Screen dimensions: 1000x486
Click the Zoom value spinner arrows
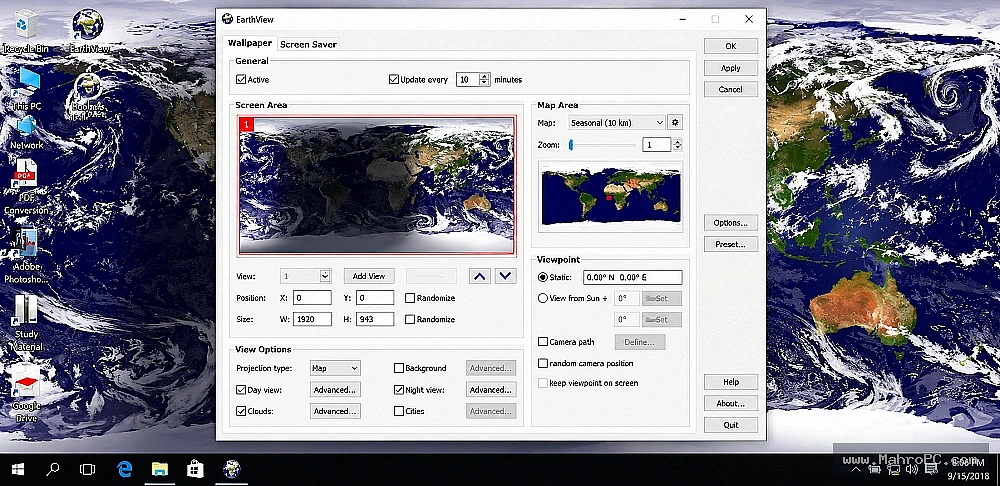(x=677, y=145)
